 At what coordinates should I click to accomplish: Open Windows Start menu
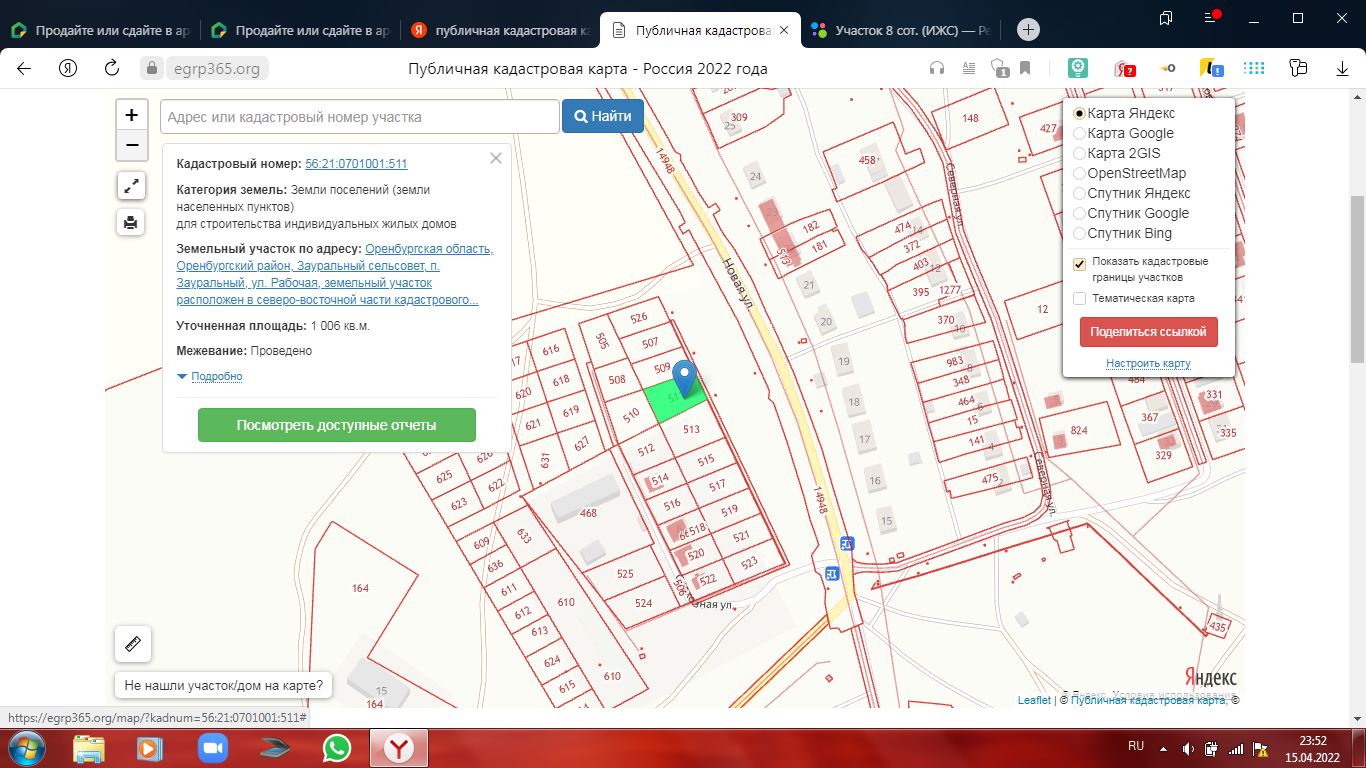point(27,747)
